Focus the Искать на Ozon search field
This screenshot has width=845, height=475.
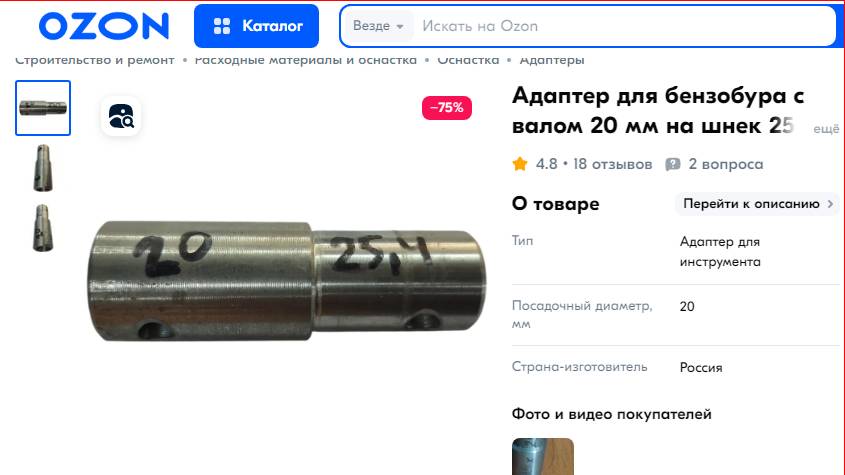[625, 26]
